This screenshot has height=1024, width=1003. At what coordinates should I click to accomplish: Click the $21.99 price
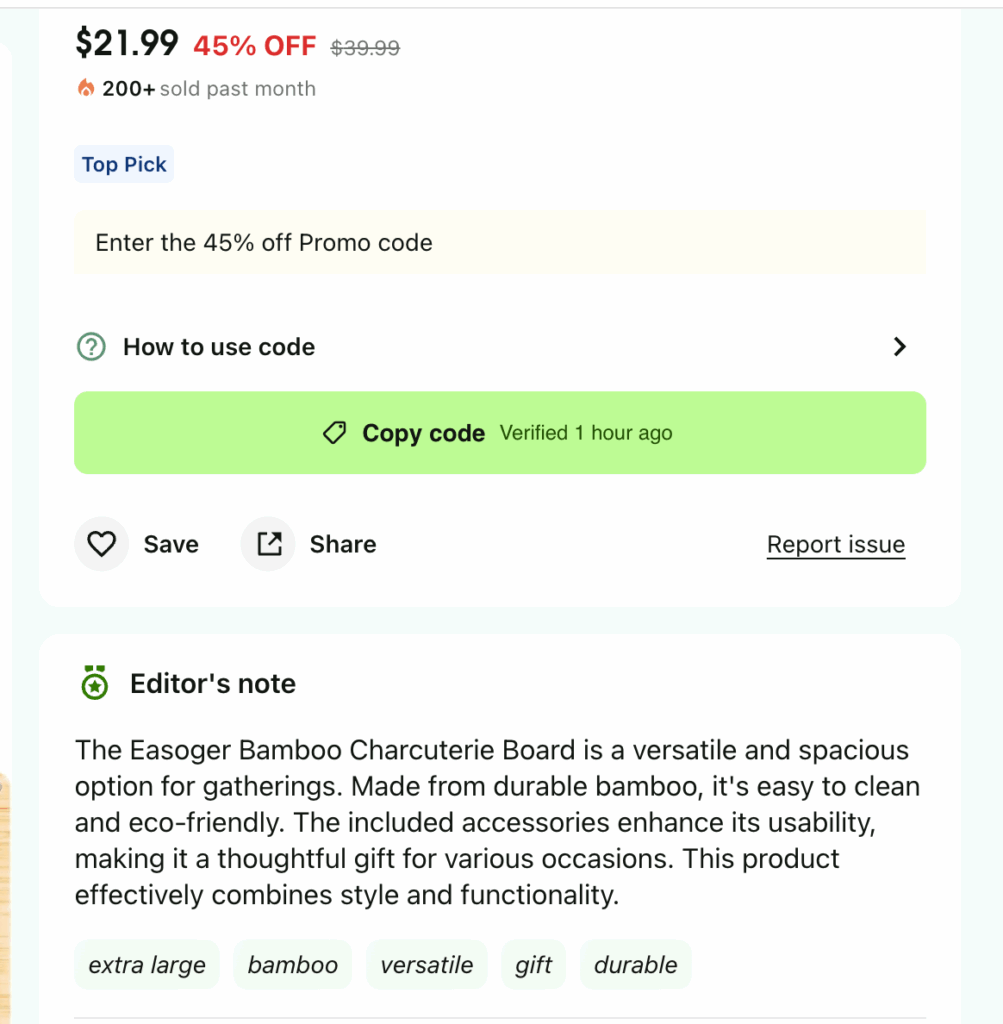(127, 43)
